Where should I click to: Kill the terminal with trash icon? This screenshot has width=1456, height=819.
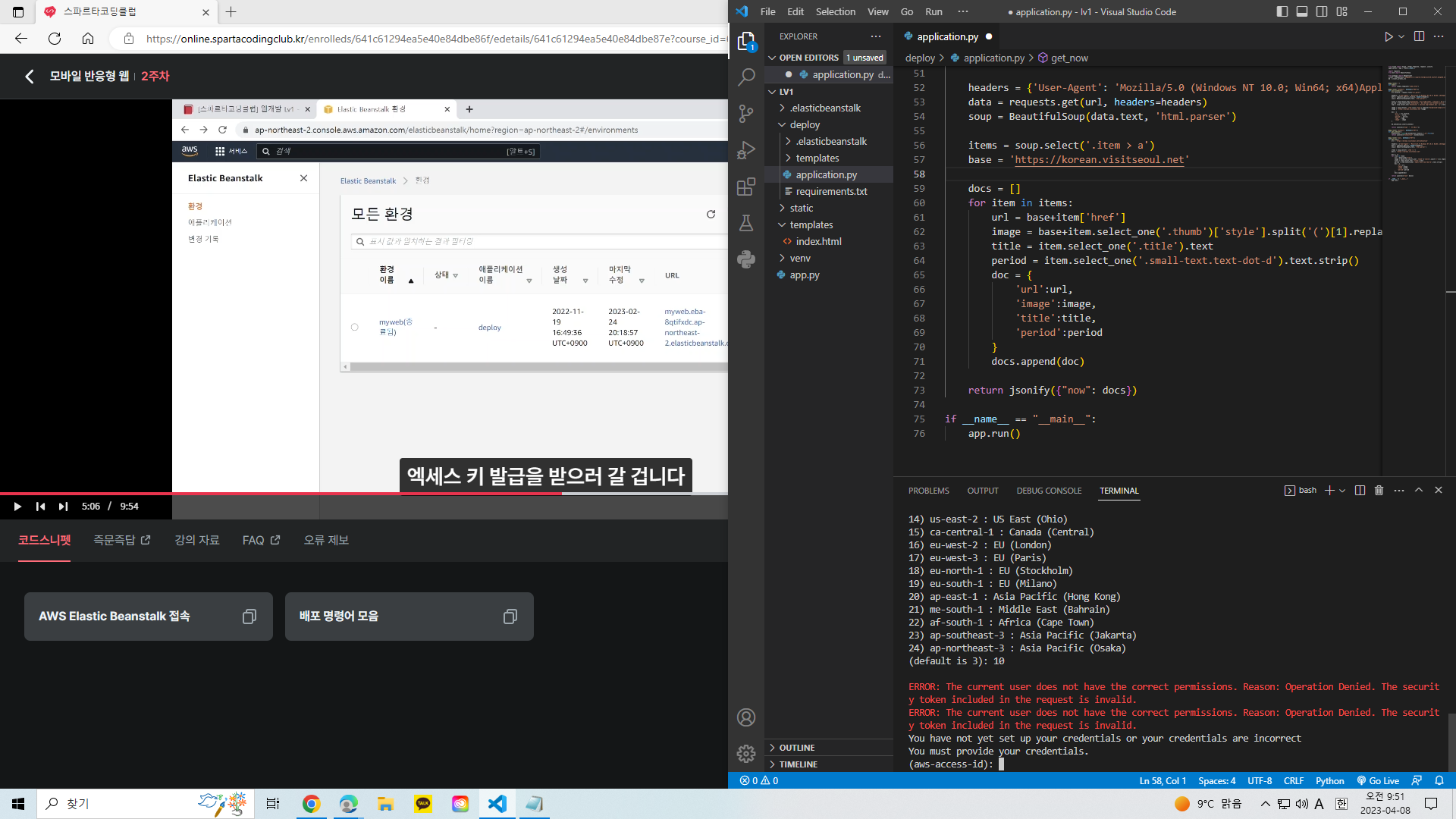(1379, 491)
